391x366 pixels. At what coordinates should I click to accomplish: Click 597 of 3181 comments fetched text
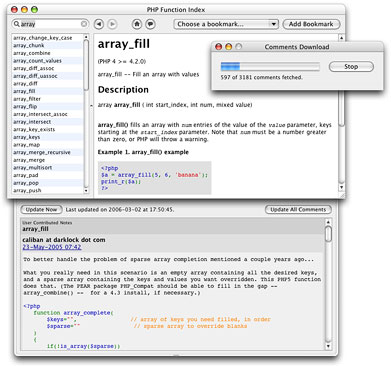[x=261, y=77]
